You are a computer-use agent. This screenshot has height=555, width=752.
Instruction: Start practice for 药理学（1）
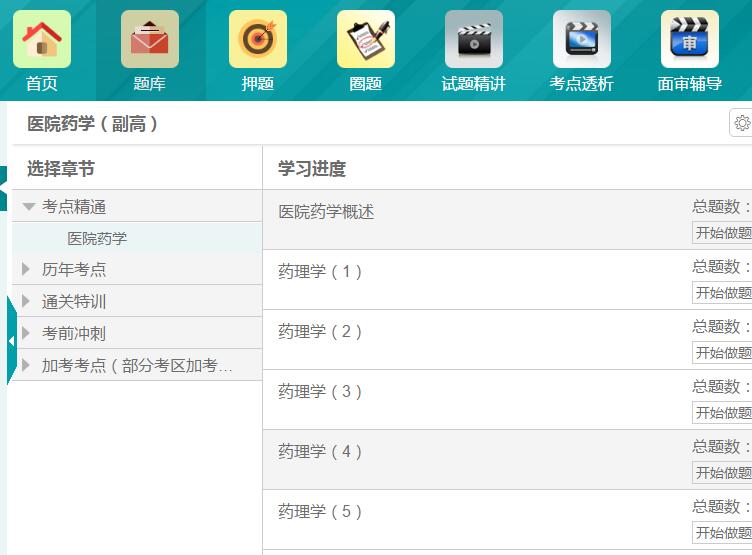click(724, 293)
